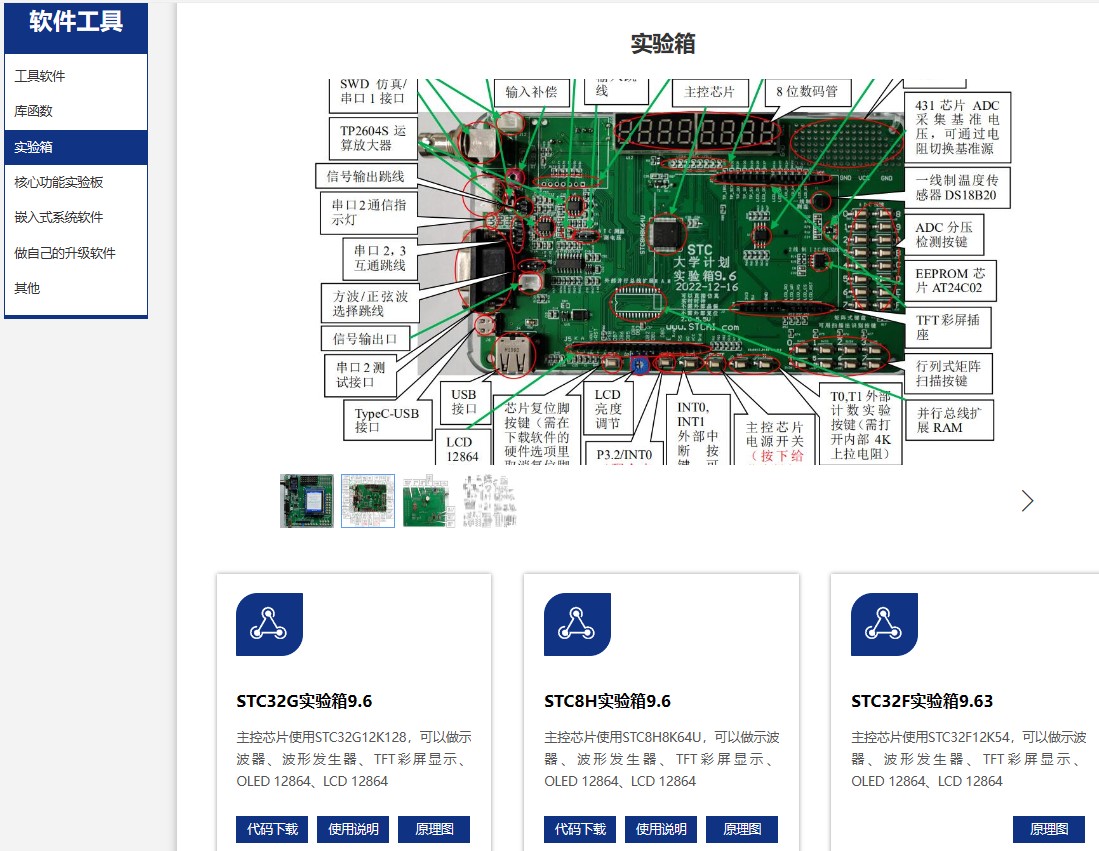Click the 实验箱 page heading
Screen dimensions: 1099x851
662,43
